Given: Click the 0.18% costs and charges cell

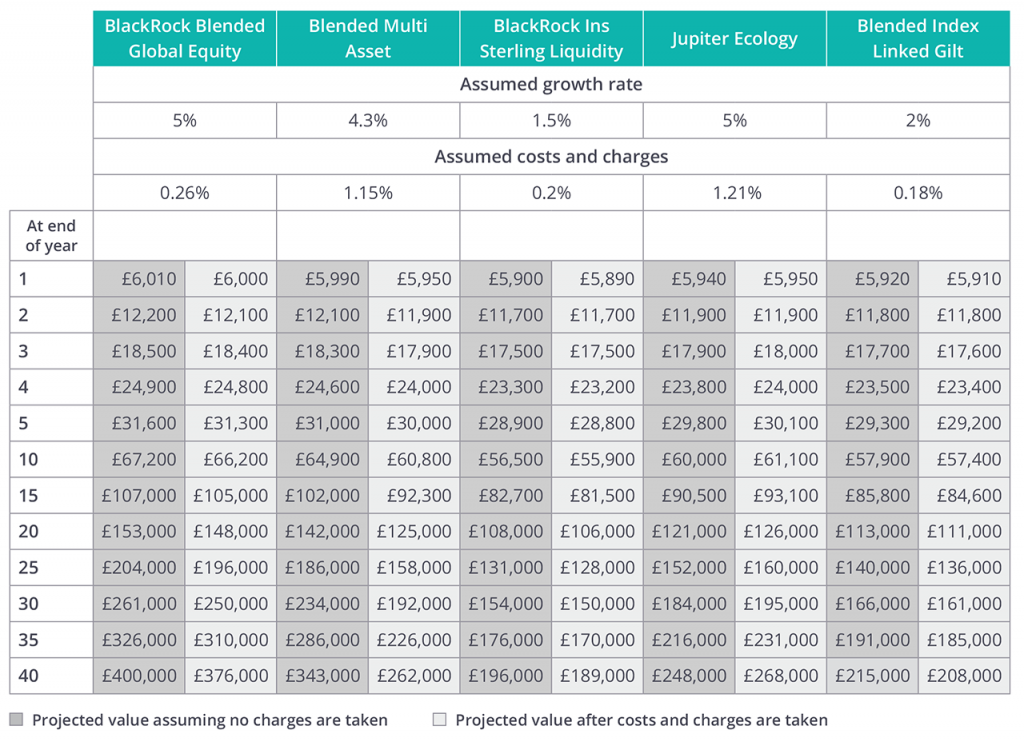Looking at the screenshot, I should click(x=918, y=192).
